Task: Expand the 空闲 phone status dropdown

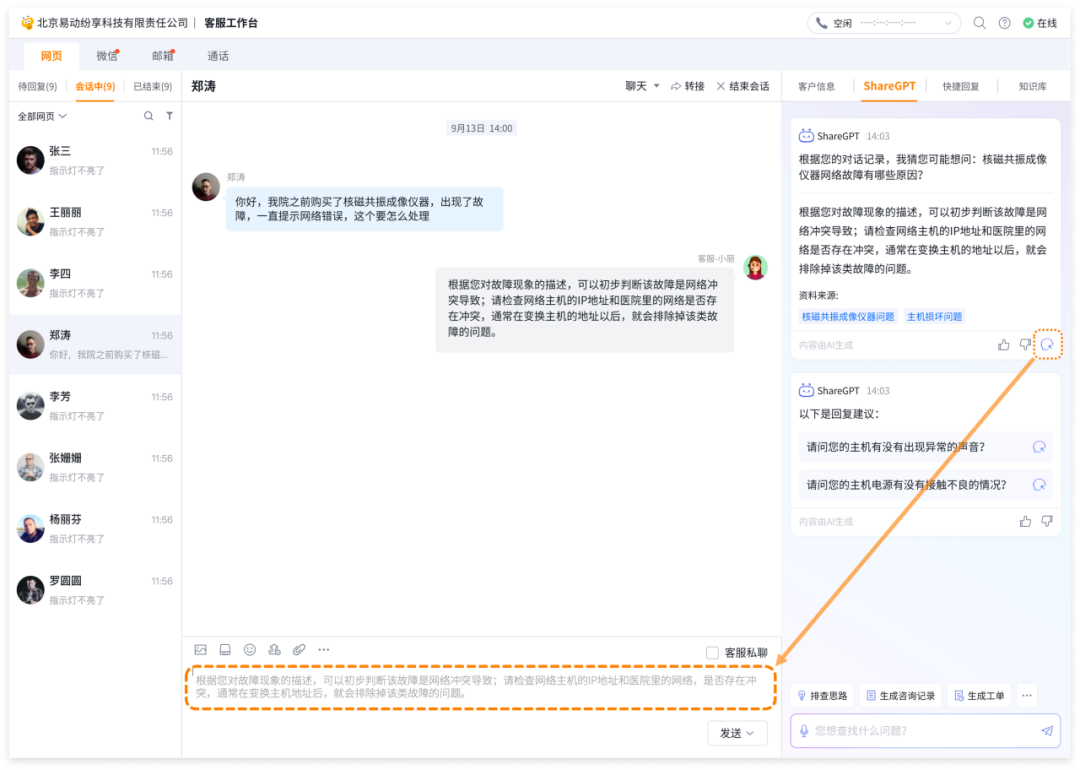Action: [948, 23]
